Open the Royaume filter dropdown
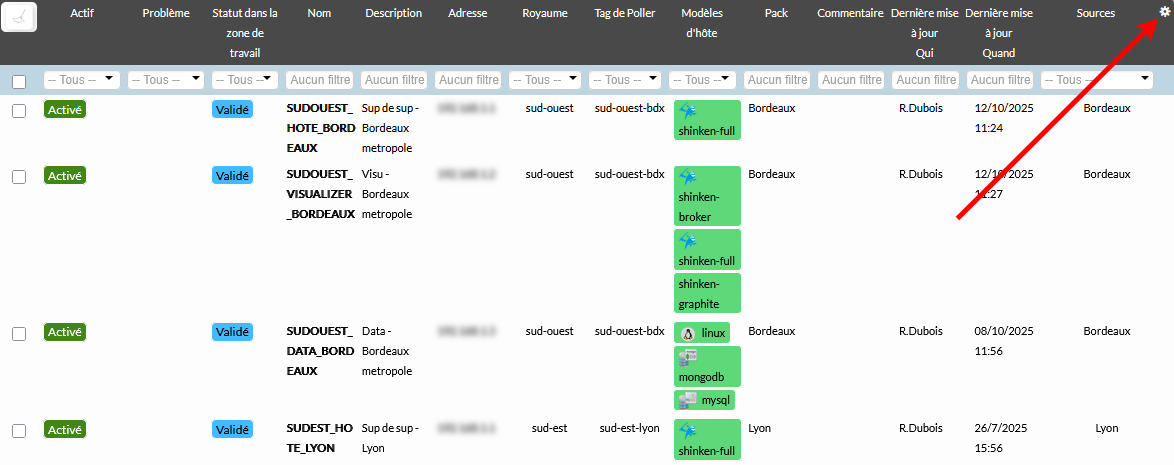The image size is (1174, 465). [544, 80]
